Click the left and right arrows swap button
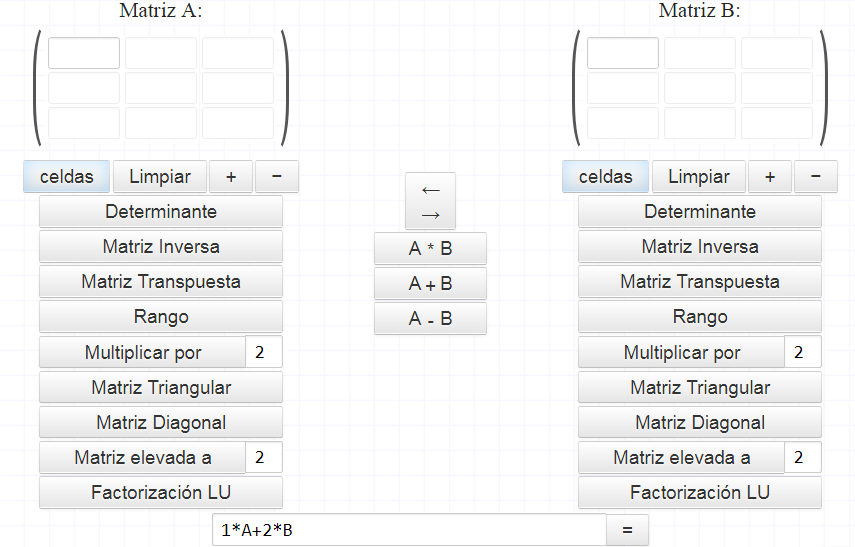This screenshot has height=547, width=855. 430,202
